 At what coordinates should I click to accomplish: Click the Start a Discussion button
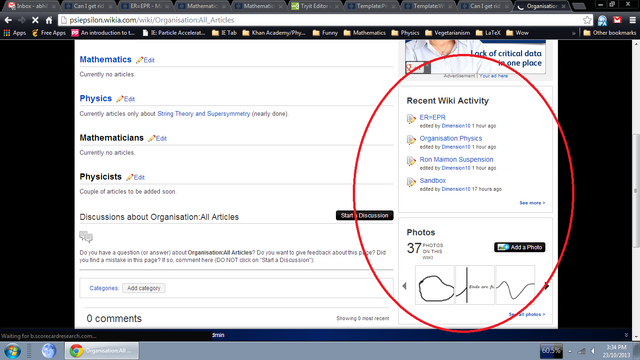[364, 216]
